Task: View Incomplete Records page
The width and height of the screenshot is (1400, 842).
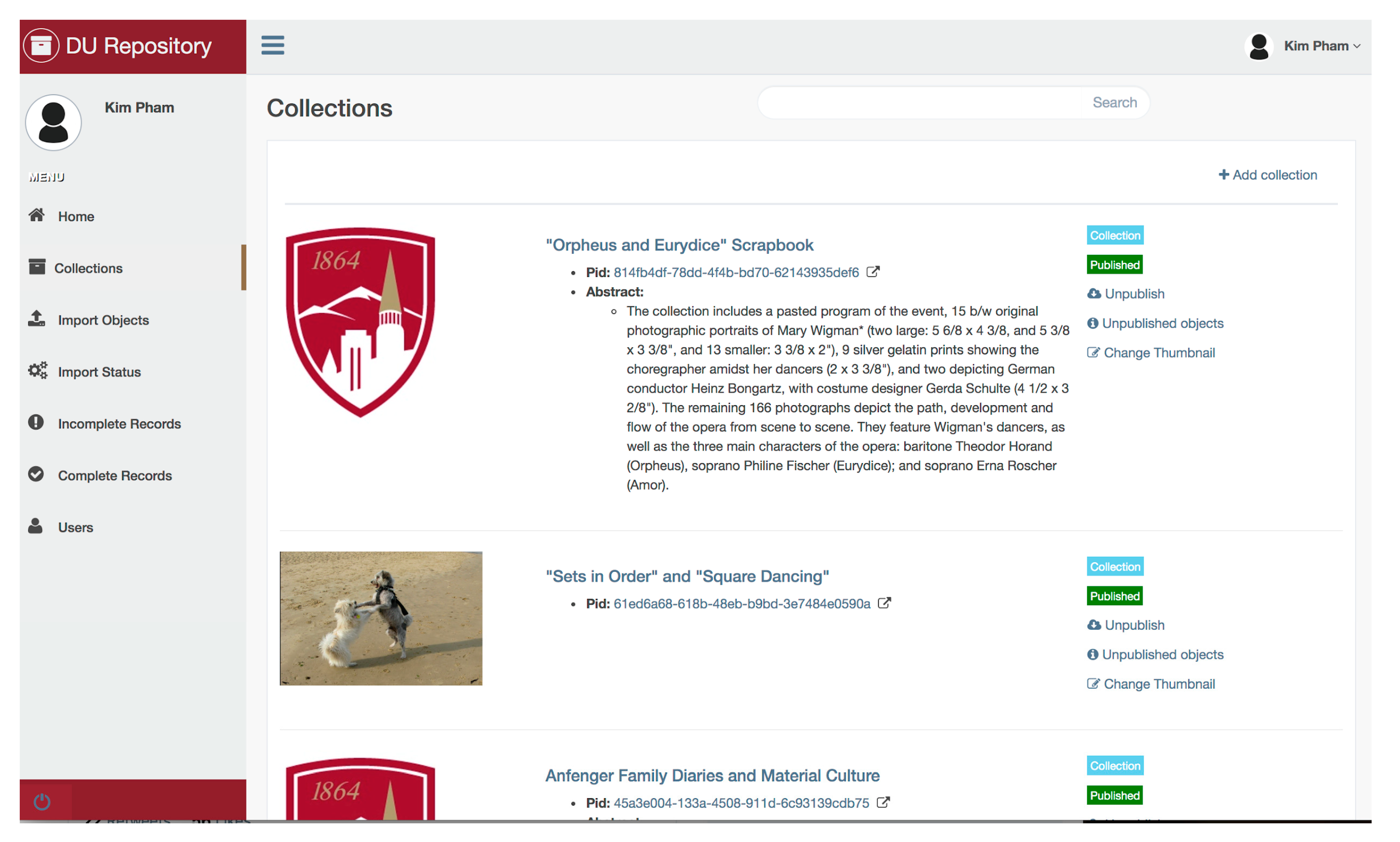Action: [x=119, y=423]
